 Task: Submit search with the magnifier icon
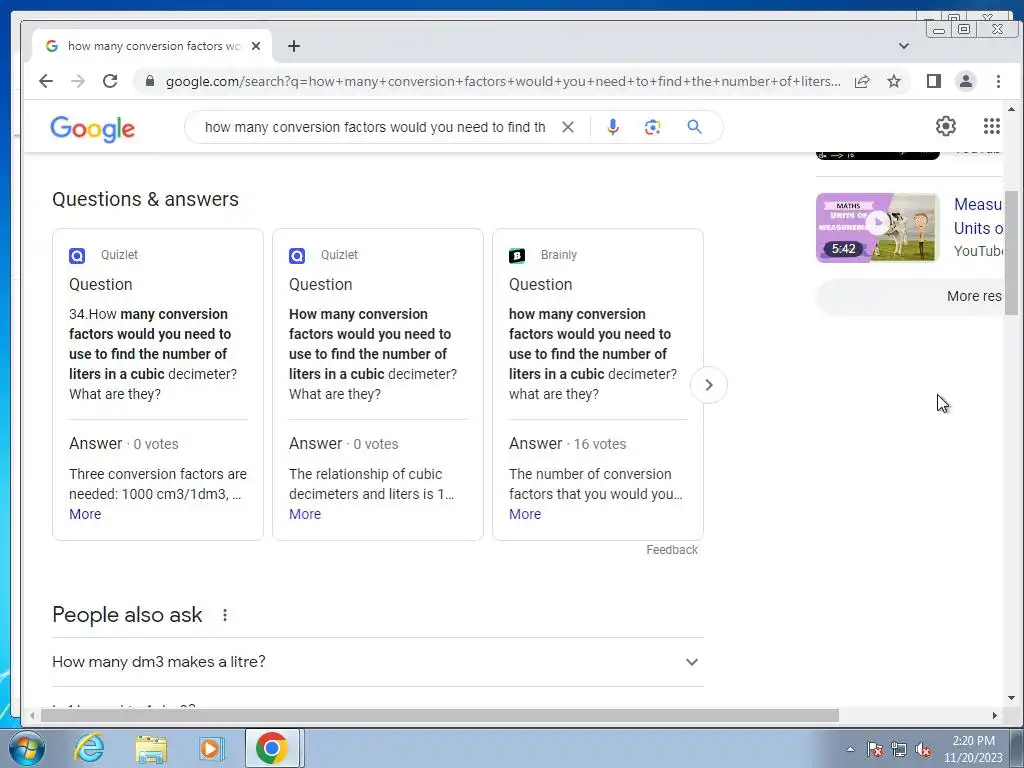point(694,127)
